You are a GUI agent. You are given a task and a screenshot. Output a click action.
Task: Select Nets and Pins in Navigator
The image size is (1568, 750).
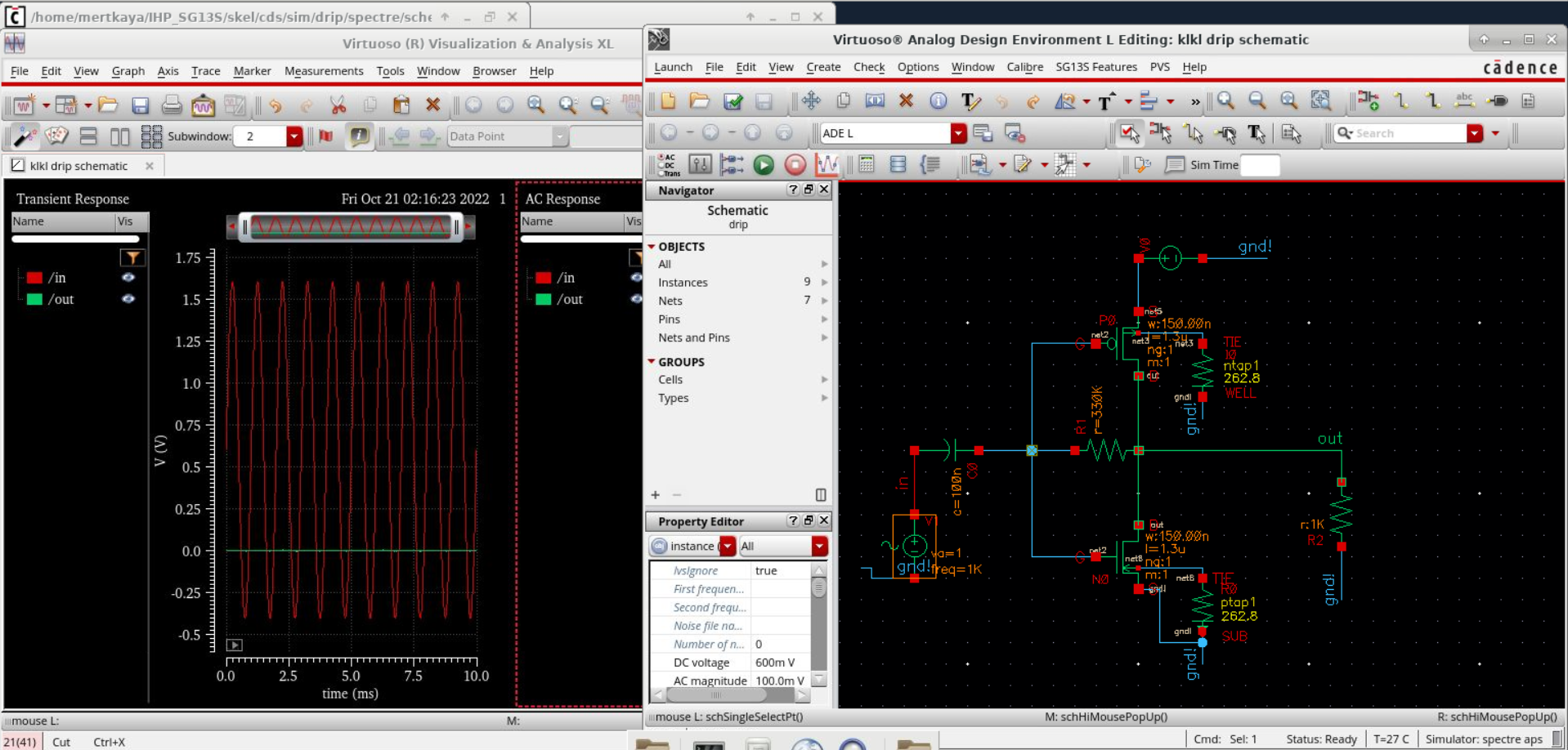[x=694, y=337]
